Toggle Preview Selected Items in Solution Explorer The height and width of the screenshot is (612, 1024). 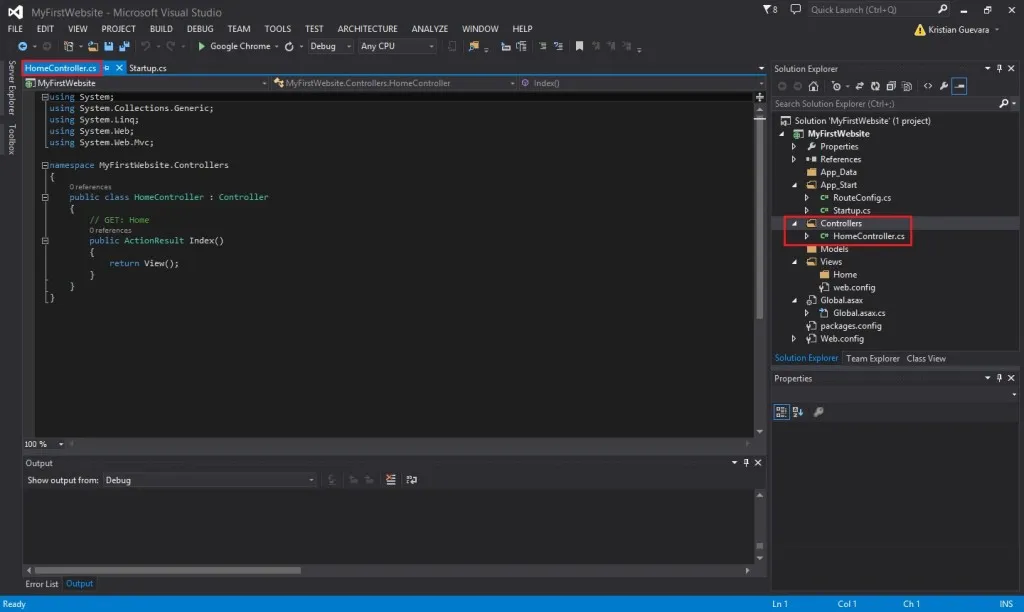click(959, 86)
